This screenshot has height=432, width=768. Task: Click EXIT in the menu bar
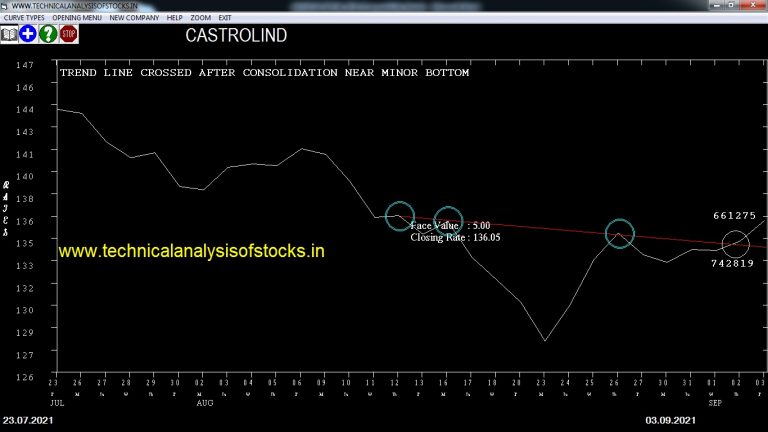coord(225,18)
